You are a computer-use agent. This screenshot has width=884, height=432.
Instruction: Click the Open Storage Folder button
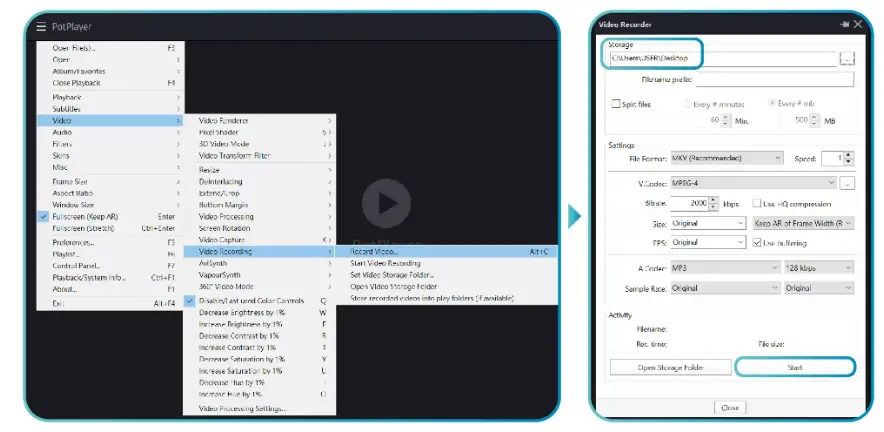[670, 368]
